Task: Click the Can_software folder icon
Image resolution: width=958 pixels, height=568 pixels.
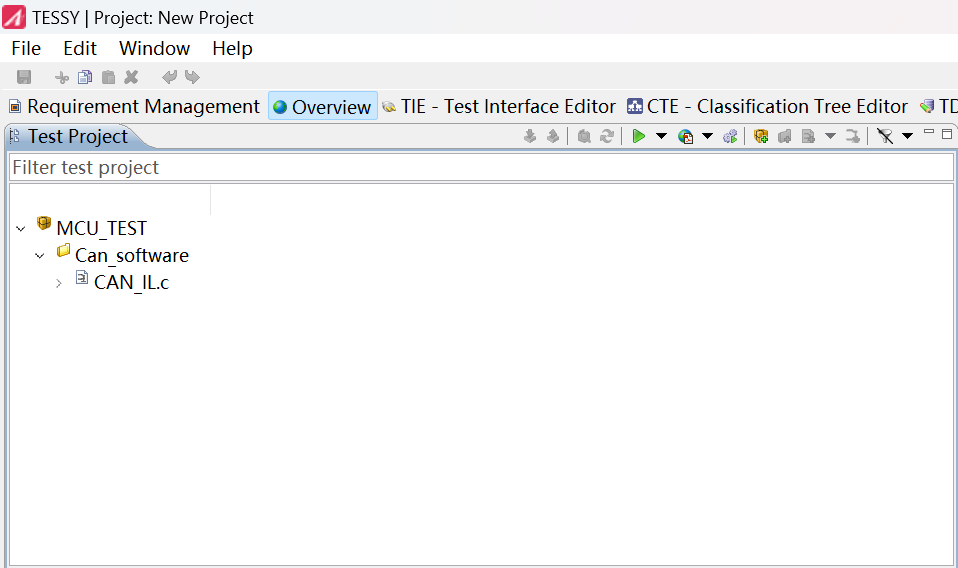Action: coord(64,250)
